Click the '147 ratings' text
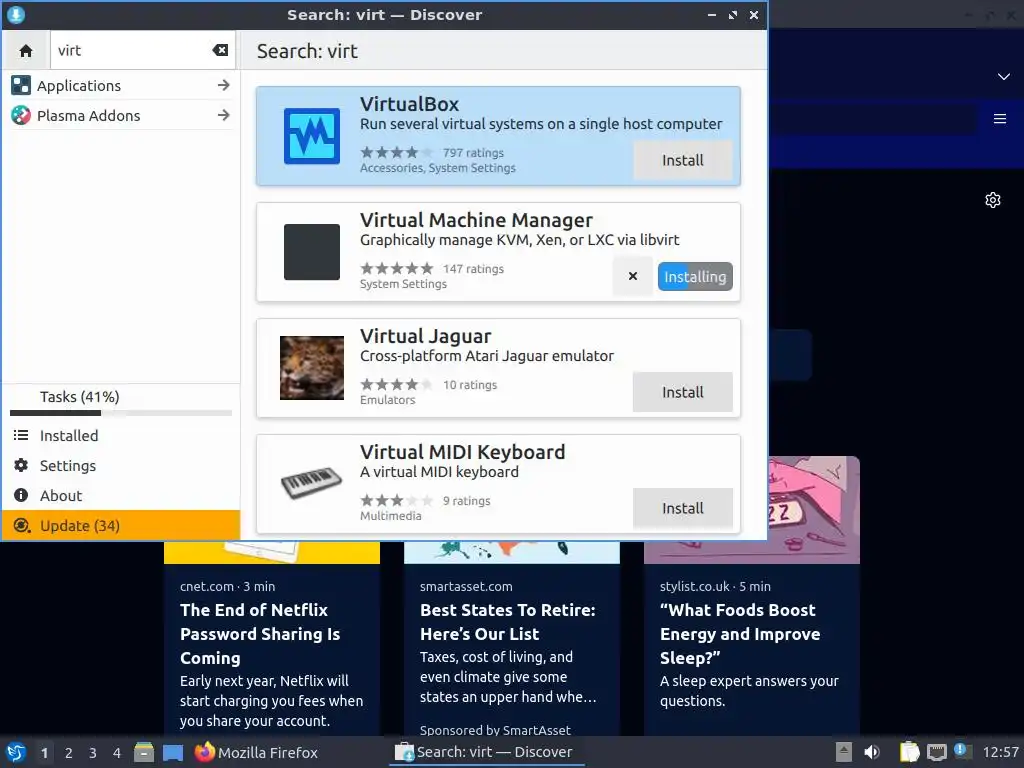This screenshot has width=1024, height=768. (x=473, y=269)
